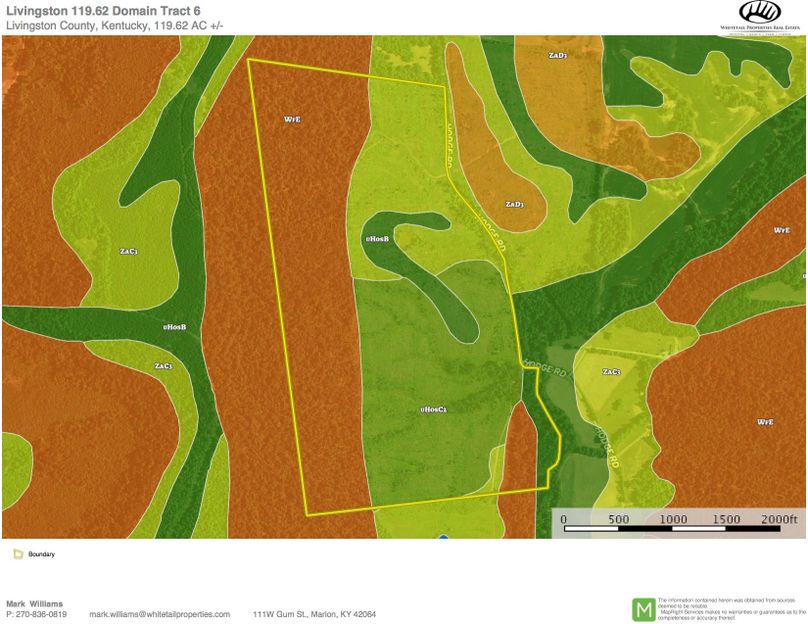Select the ZaD1 label at top of map

[x=556, y=57]
